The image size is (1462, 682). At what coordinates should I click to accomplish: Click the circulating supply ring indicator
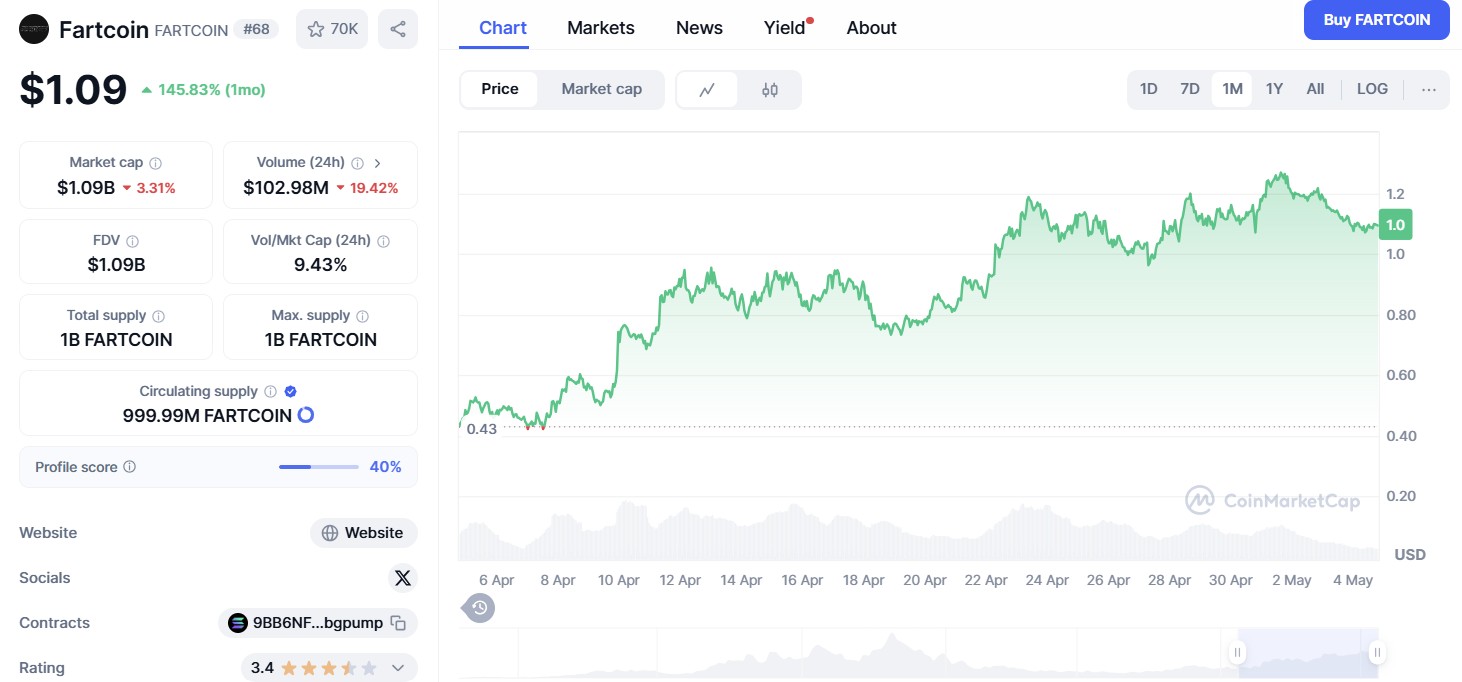[306, 415]
